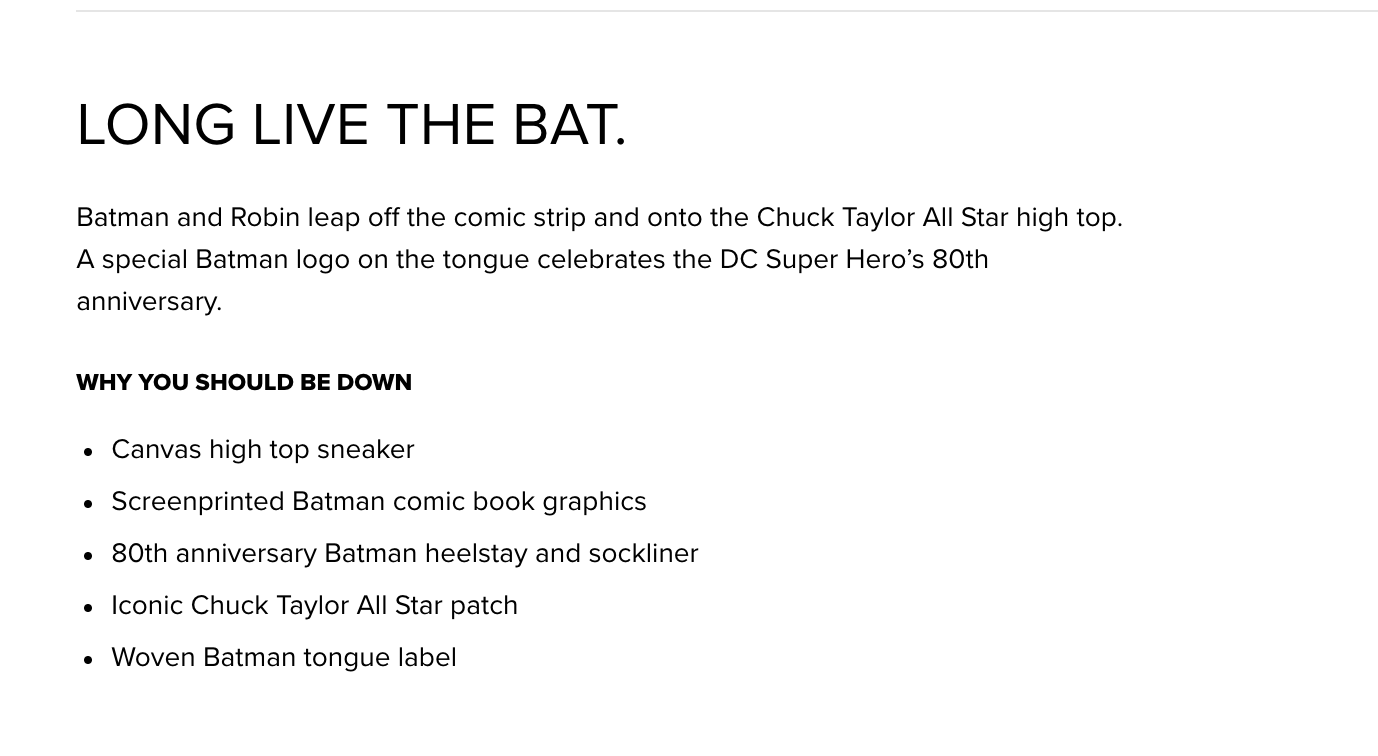Click the "WHY YOU SHOULD BE DOWN" subheading
This screenshot has height=756, width=1378.
click(244, 383)
